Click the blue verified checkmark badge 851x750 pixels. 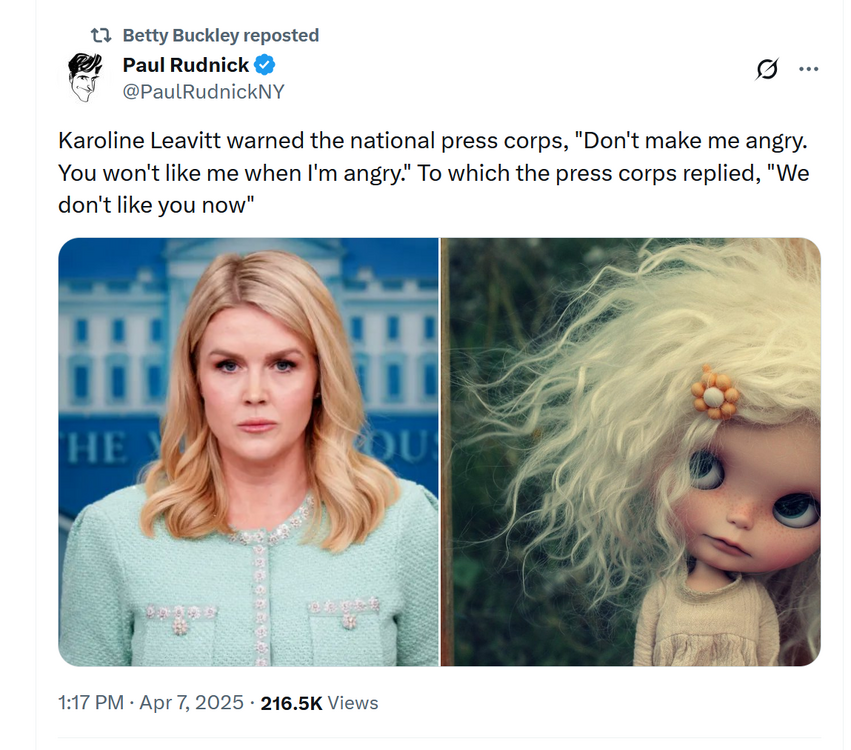pyautogui.click(x=265, y=66)
